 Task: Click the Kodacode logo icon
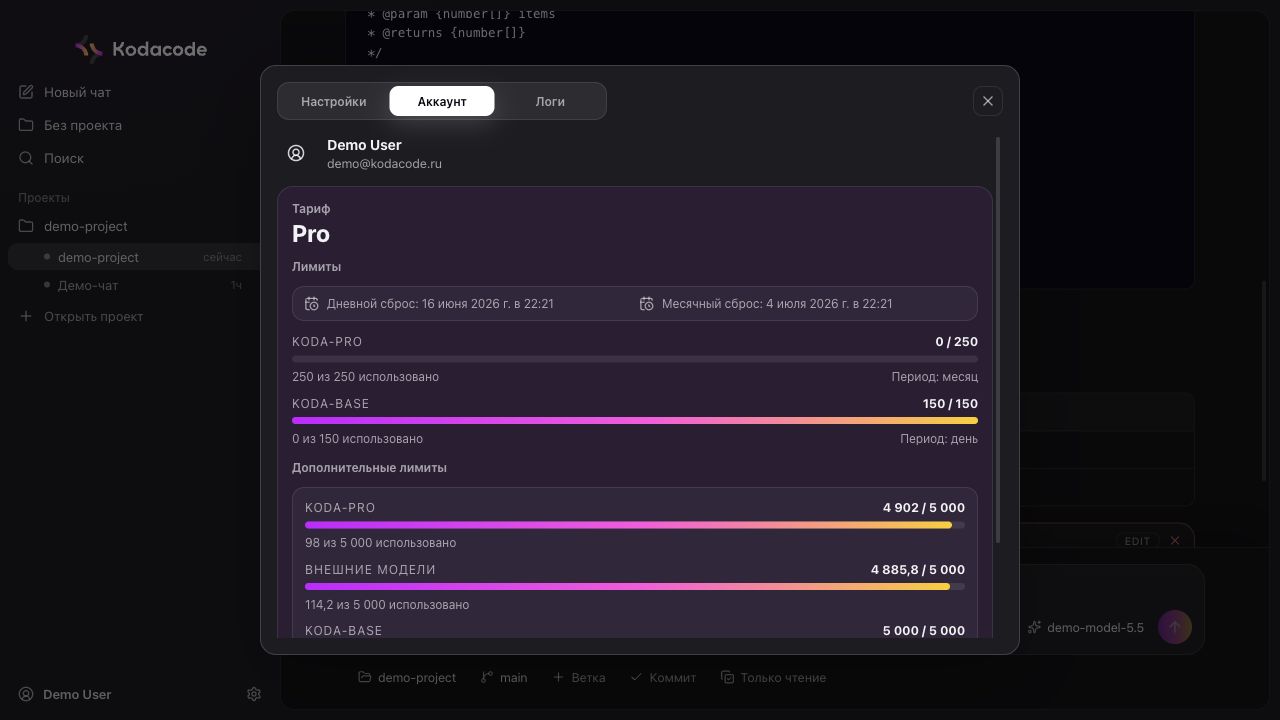pyautogui.click(x=89, y=49)
